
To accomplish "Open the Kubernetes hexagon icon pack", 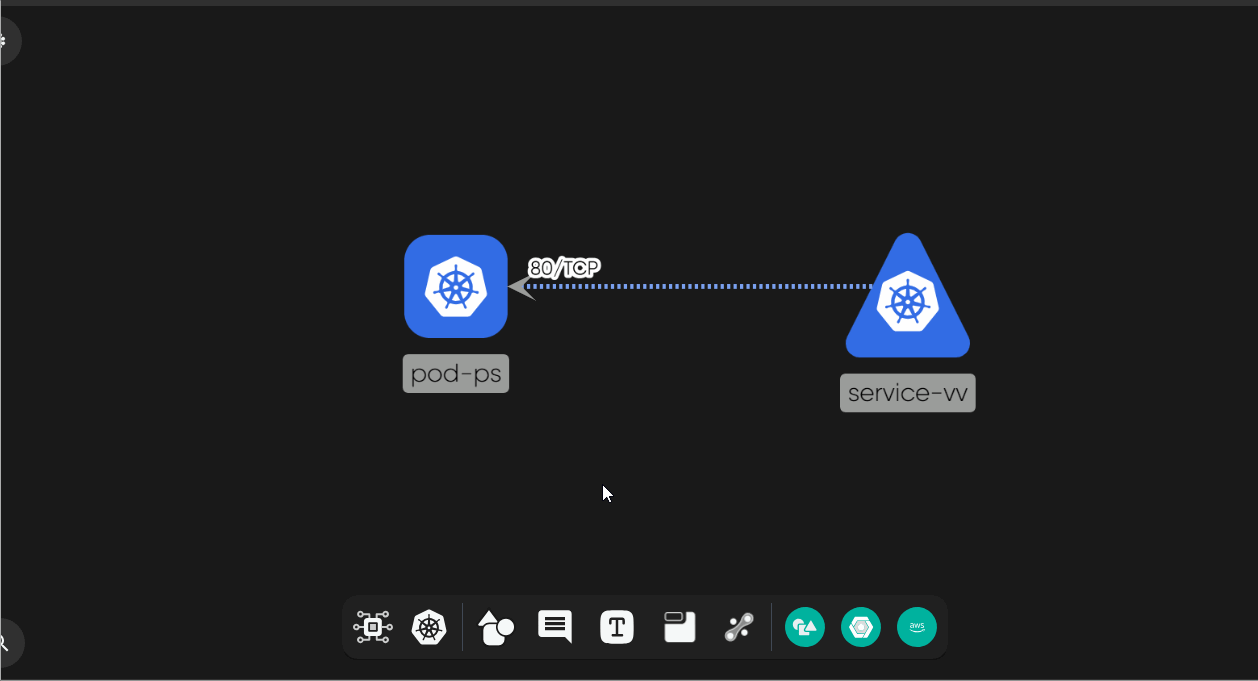I will (861, 627).
